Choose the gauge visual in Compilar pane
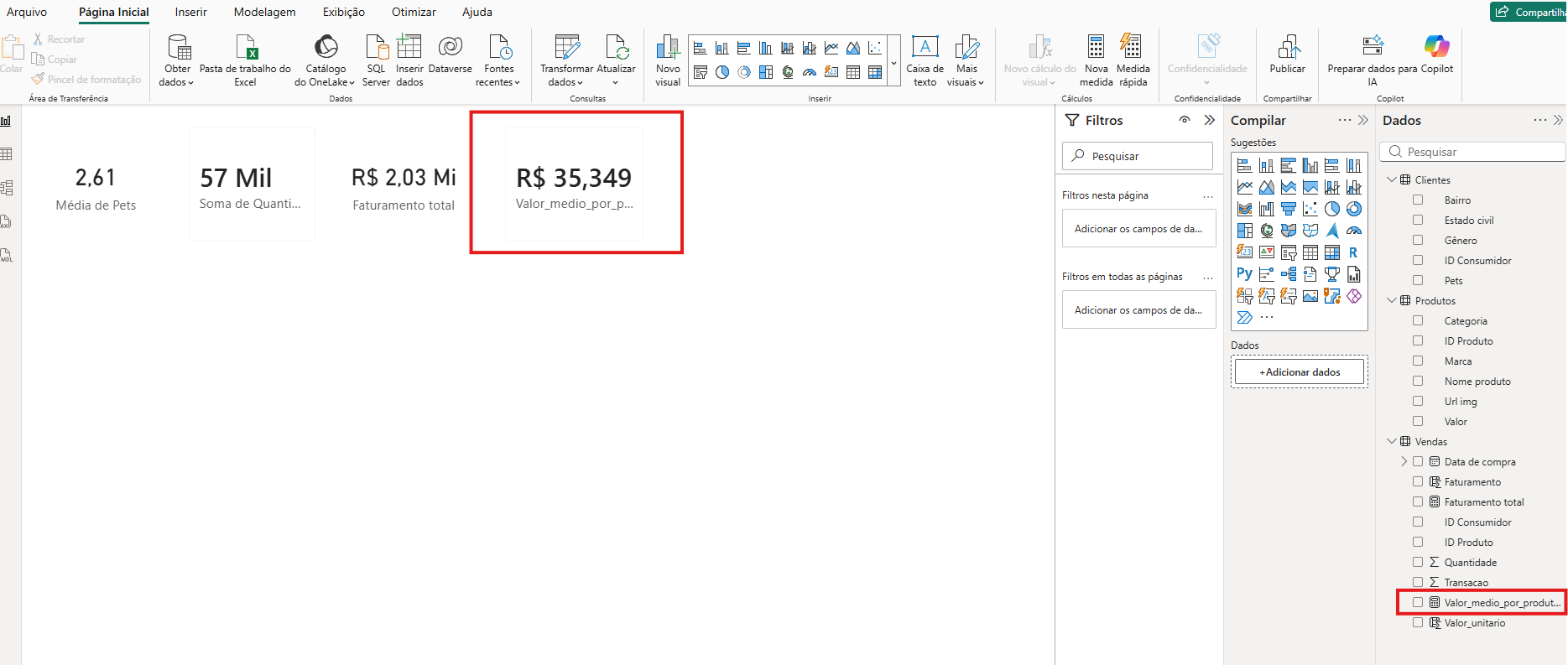The image size is (1568, 665). point(1354,231)
